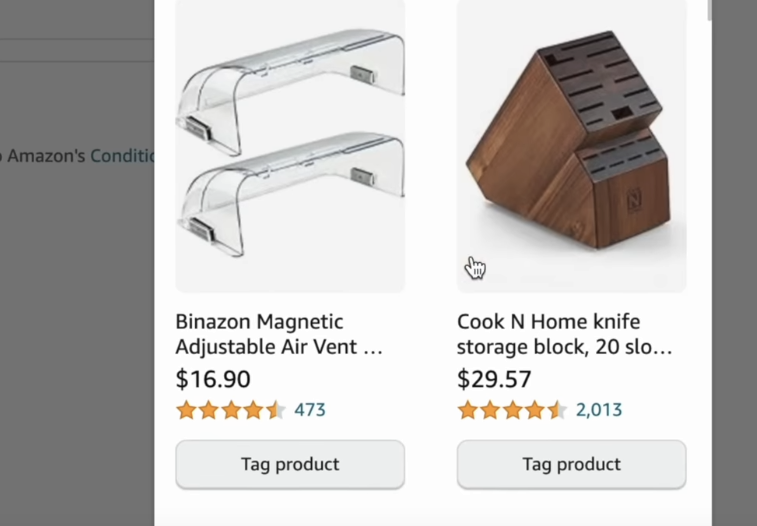The height and width of the screenshot is (526, 757).
Task: Click the $29.57 knife block price
Action: 494,380
